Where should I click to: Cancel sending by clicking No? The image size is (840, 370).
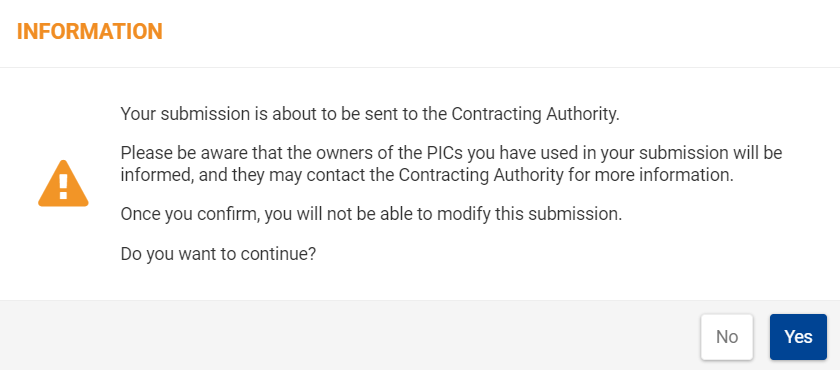pos(727,337)
